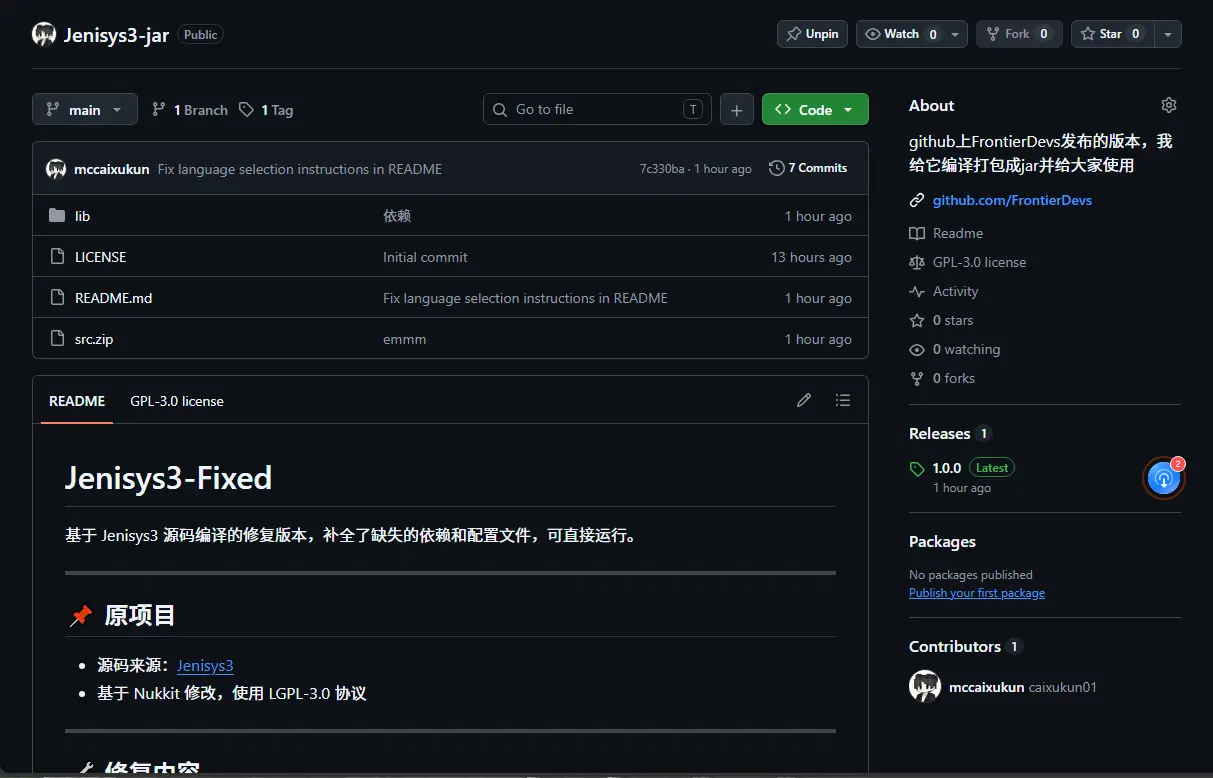Open the 0 stars count in About

(953, 320)
